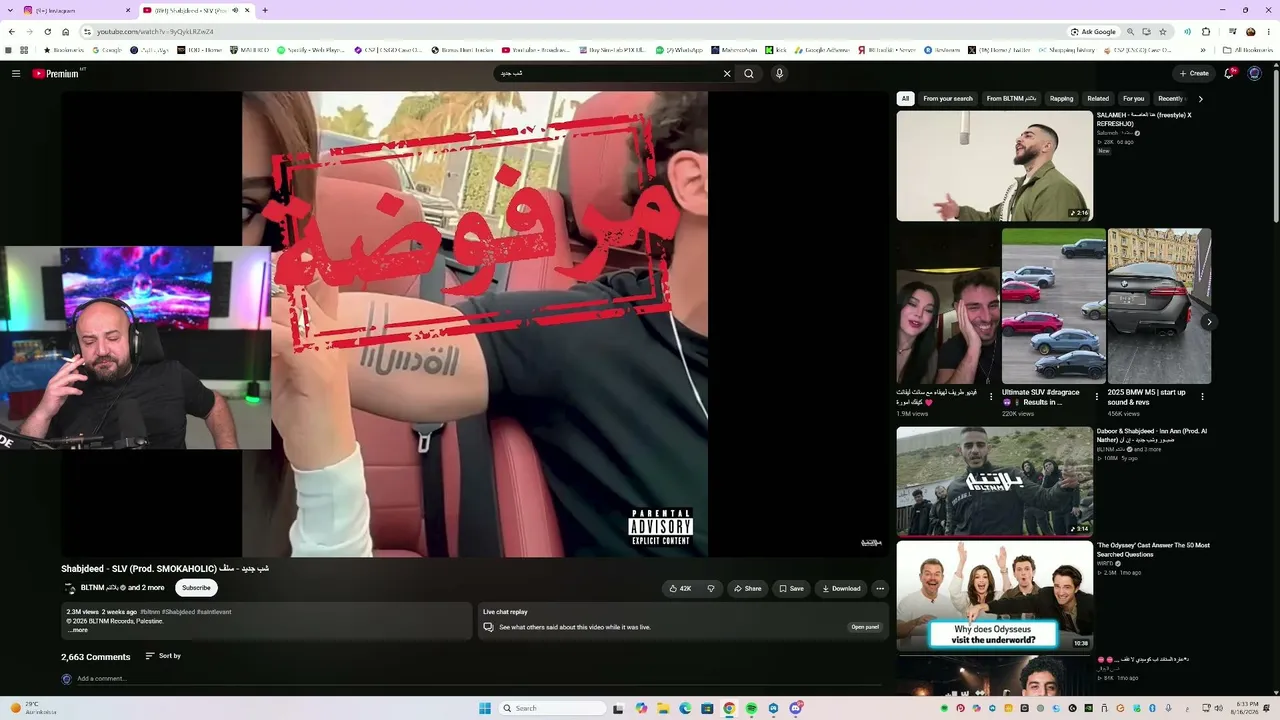Open The Odyssey Cast video title

[1153, 550]
